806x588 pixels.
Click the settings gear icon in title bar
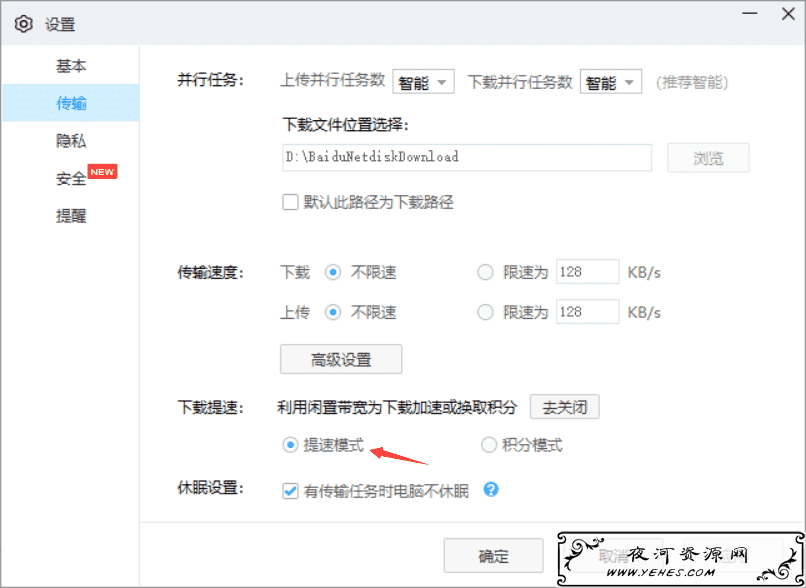pyautogui.click(x=24, y=24)
